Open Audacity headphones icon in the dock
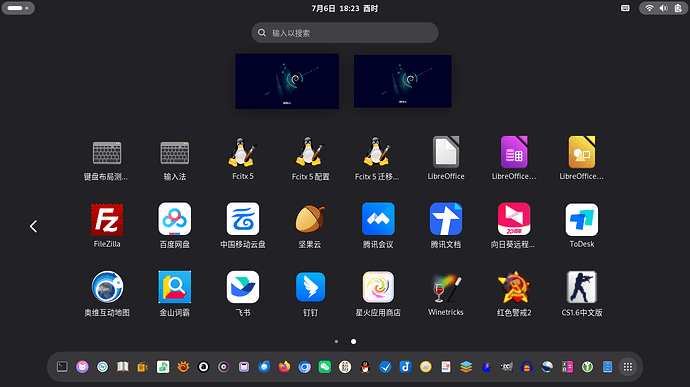Viewport: 690px width, 387px height. pos(527,367)
